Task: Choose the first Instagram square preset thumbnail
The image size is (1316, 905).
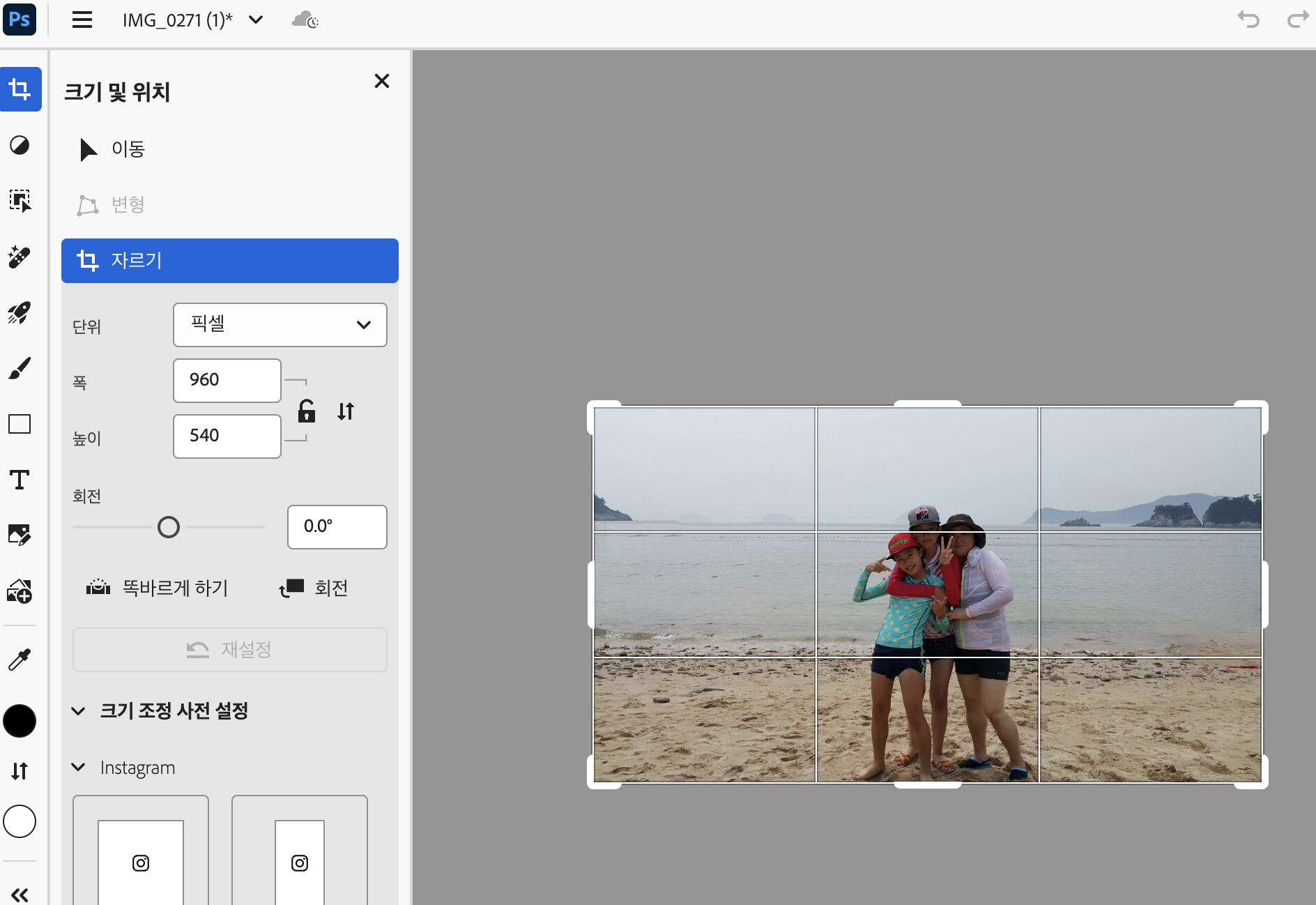Action: (x=141, y=850)
